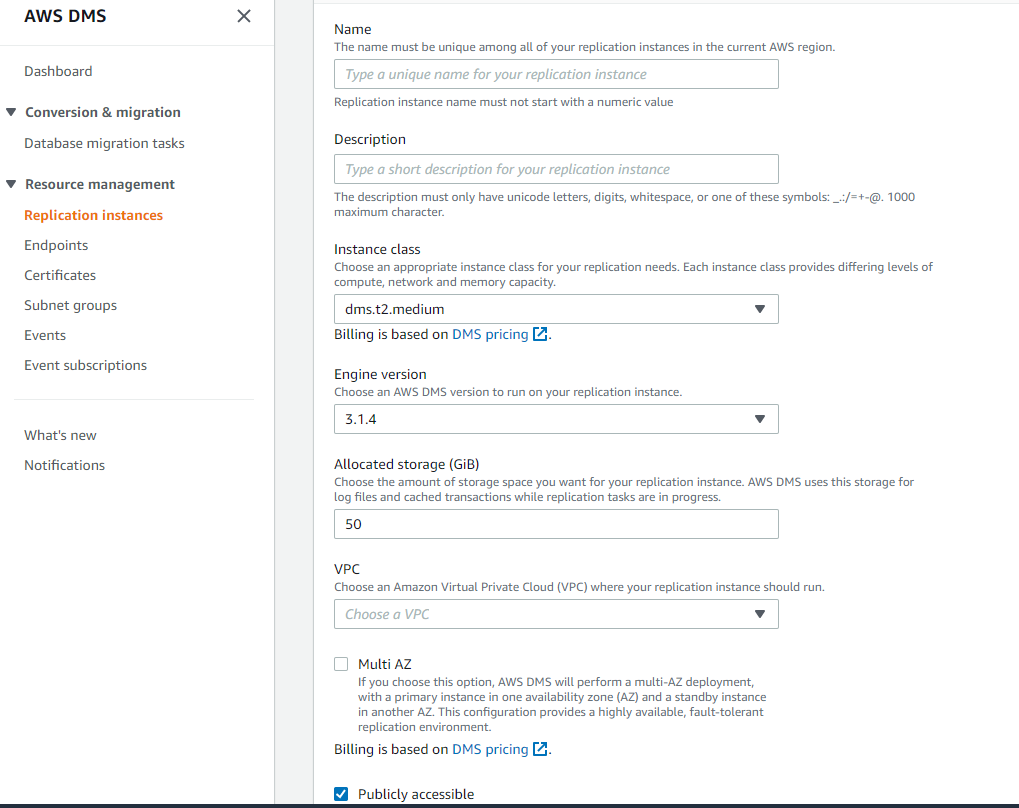This screenshot has width=1019, height=808.
Task: Collapse the Resource management section
Action: click(x=11, y=184)
